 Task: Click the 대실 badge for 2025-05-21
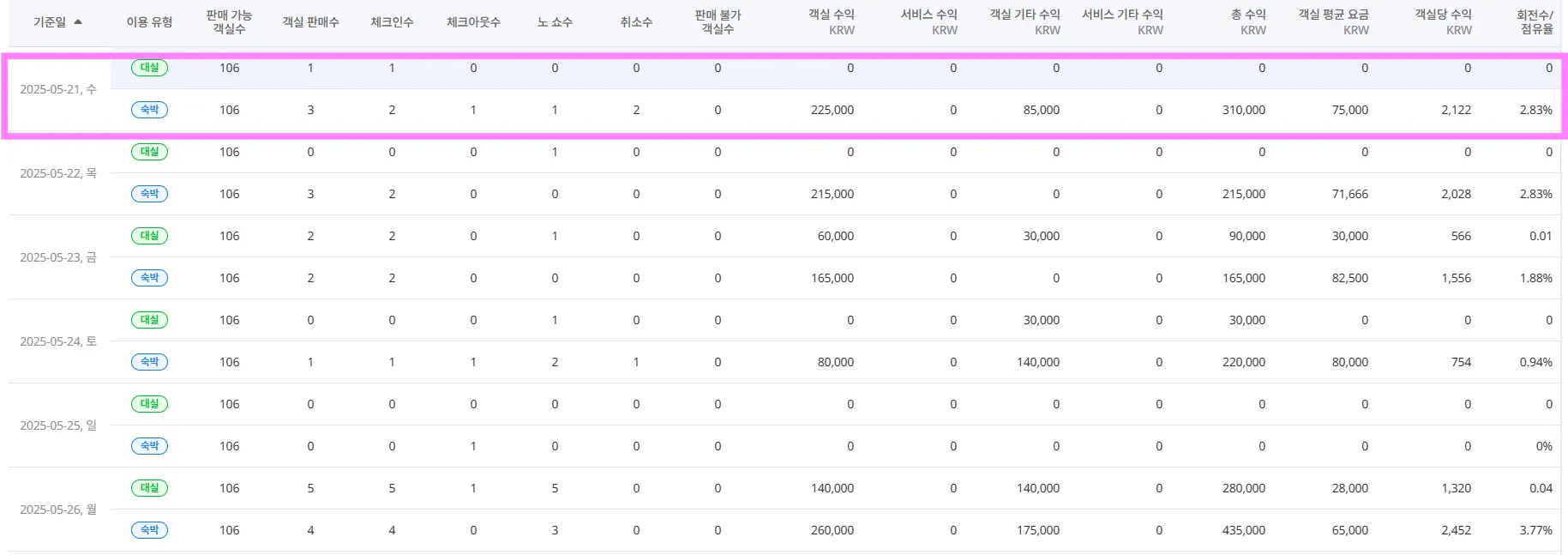149,68
